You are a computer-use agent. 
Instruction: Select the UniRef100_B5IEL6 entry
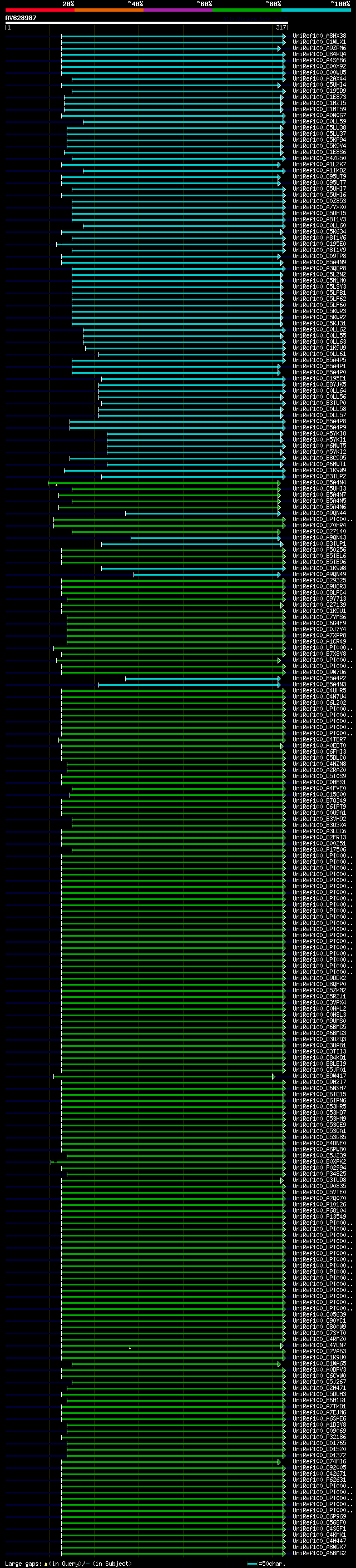(319, 556)
